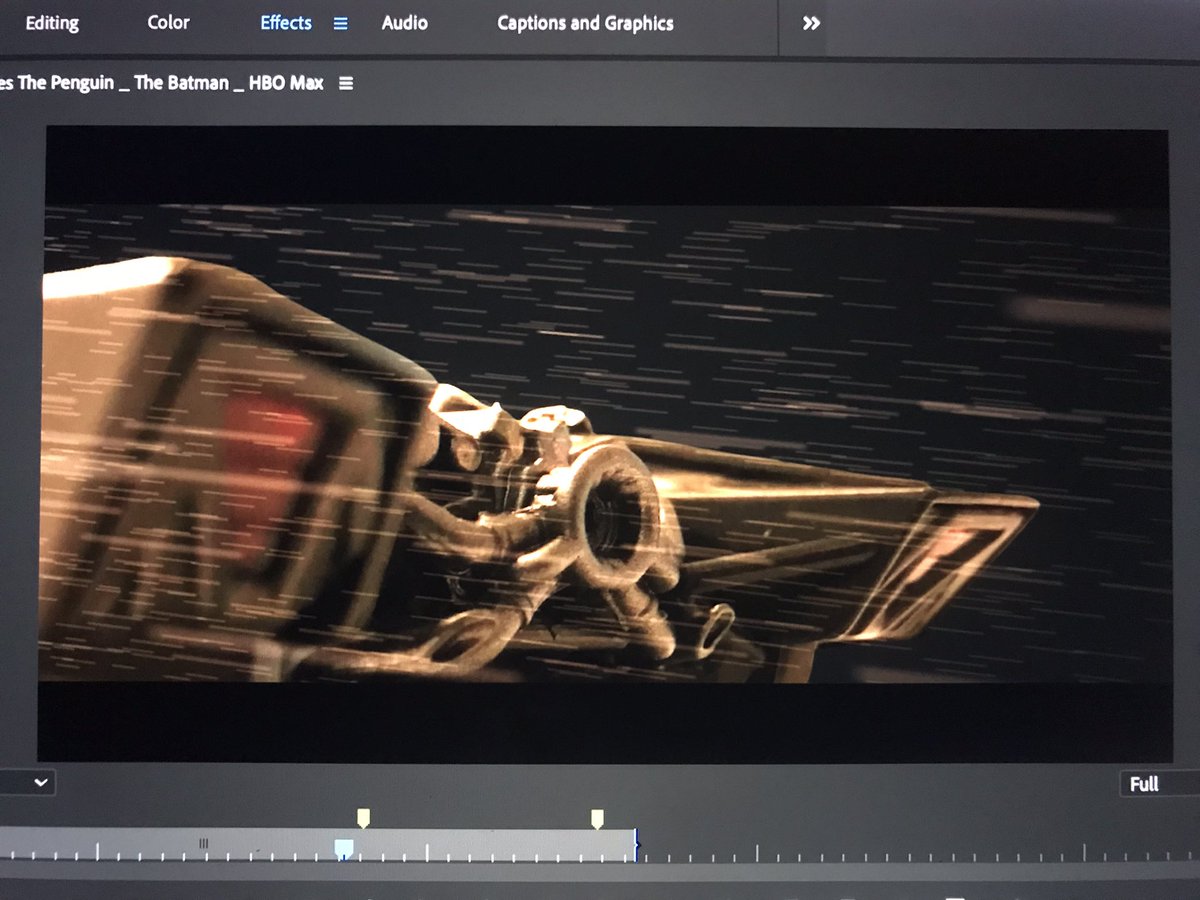The width and height of the screenshot is (1200, 900).
Task: Open the Full playback resolution dropdown
Action: (x=1159, y=784)
